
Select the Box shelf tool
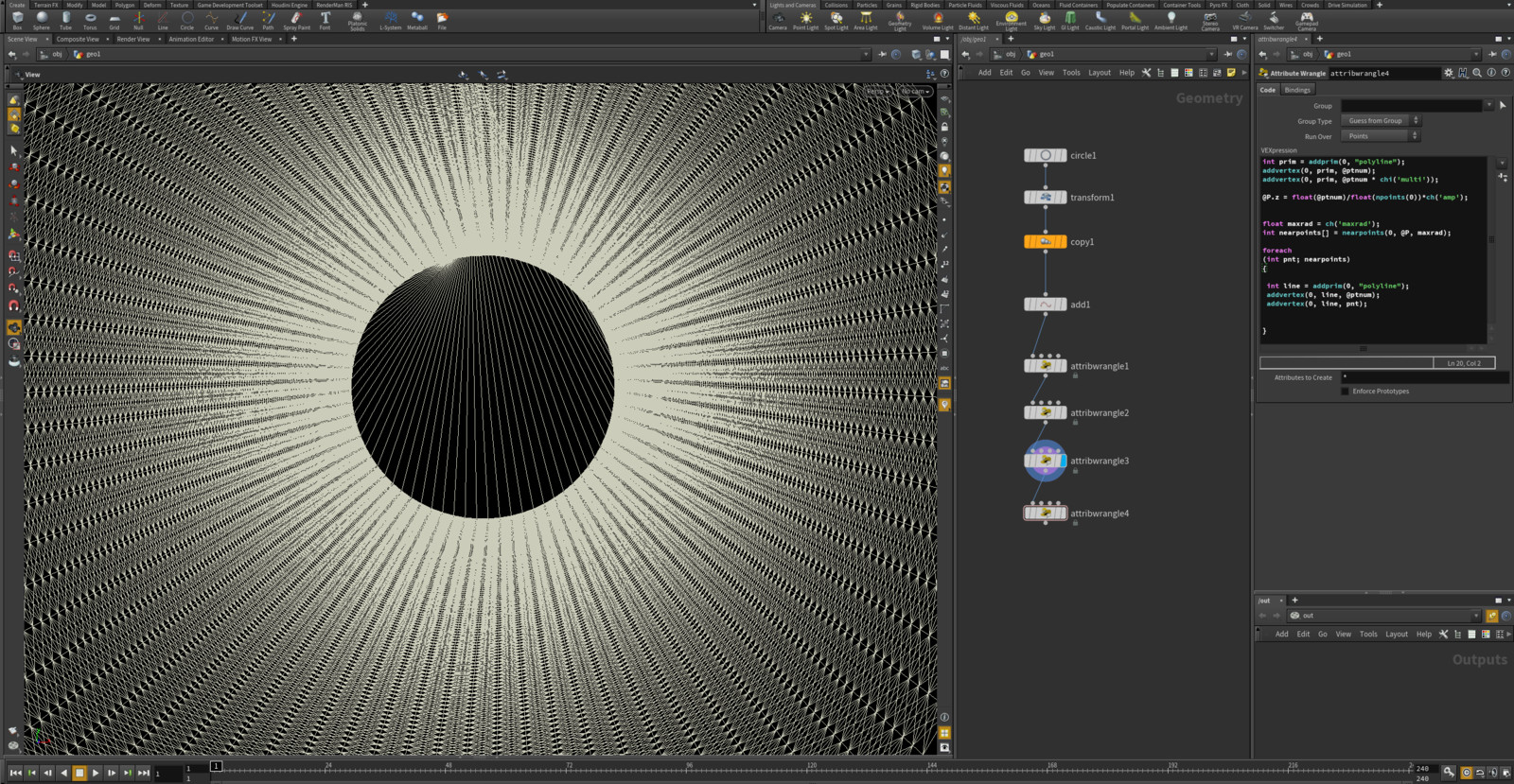coord(17,21)
